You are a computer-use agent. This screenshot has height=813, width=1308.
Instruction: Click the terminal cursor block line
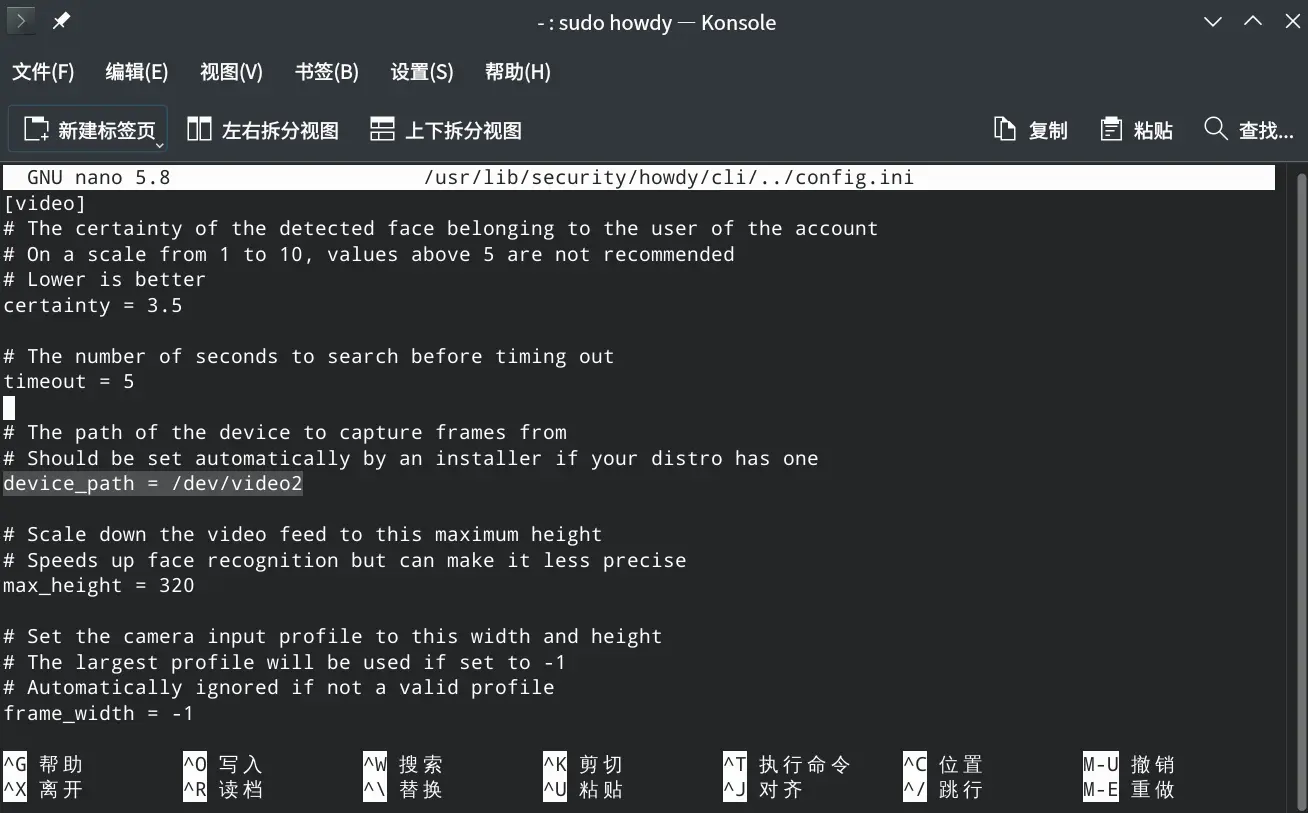click(x=9, y=407)
